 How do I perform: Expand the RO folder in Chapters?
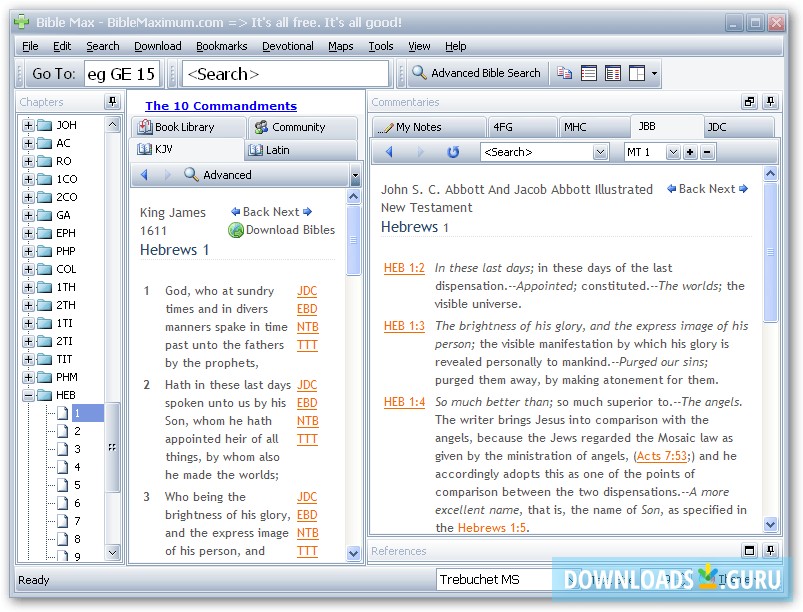(29, 161)
